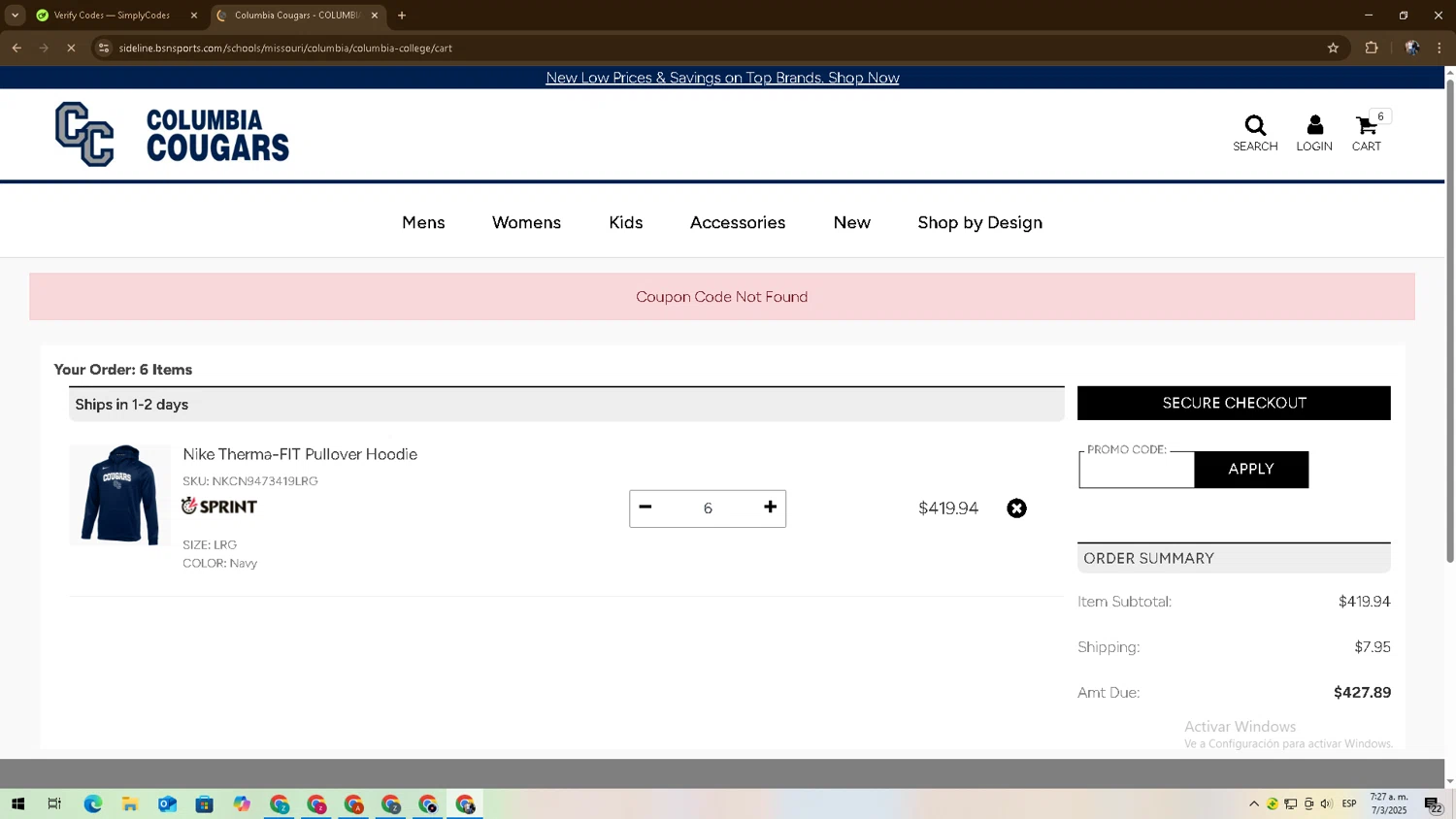Decrease hoodie quantity with minus button
This screenshot has width=1456, height=819.
pyautogui.click(x=645, y=508)
